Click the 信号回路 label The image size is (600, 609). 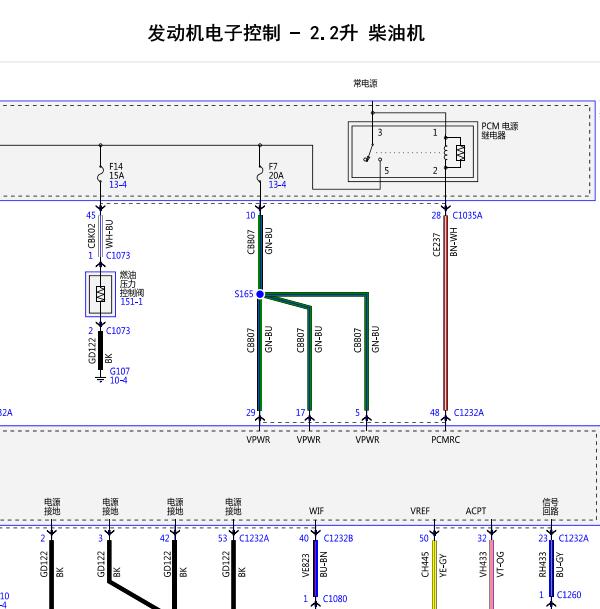click(x=550, y=507)
